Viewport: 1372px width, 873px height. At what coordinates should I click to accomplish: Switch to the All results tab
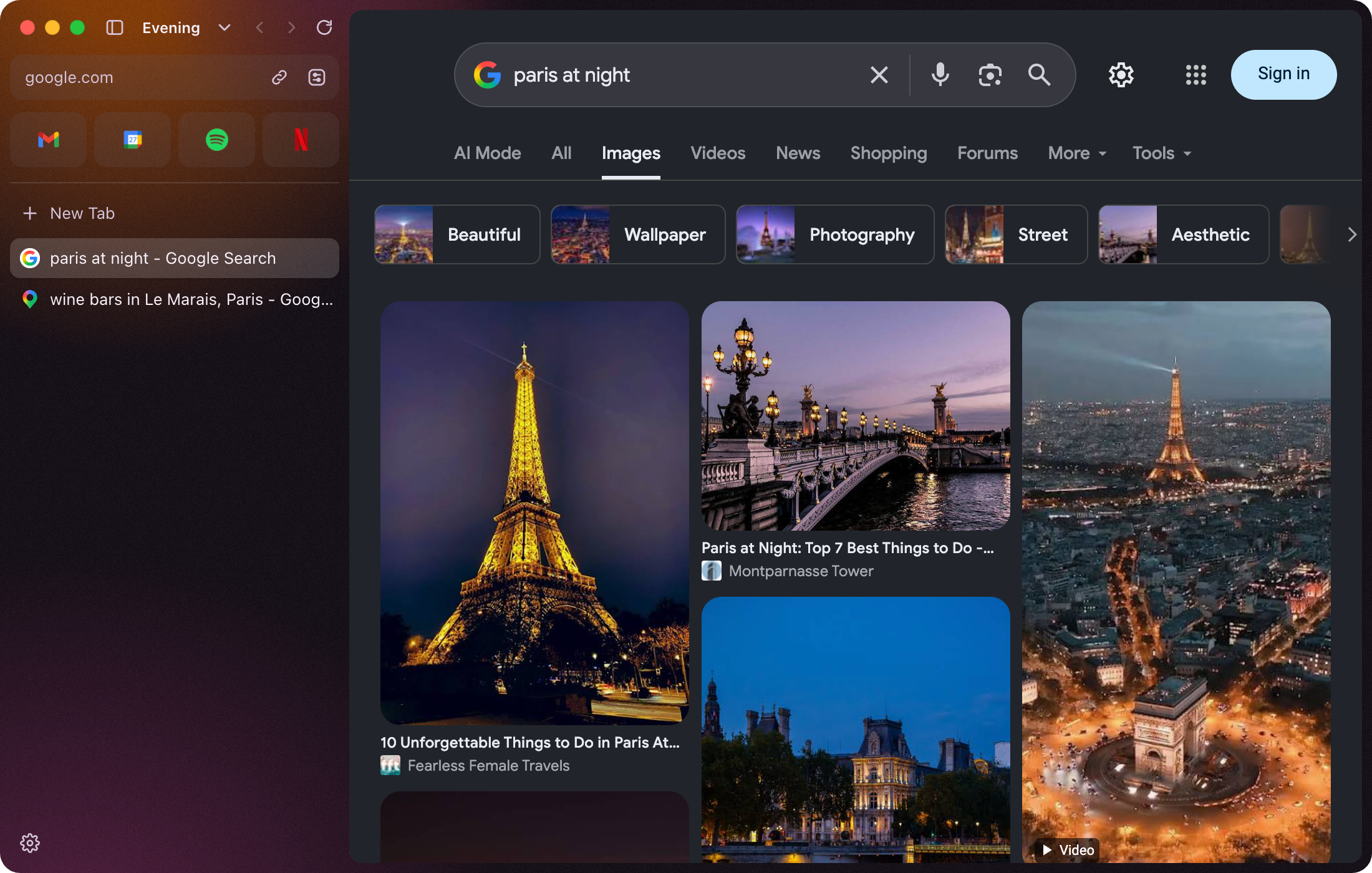[561, 153]
